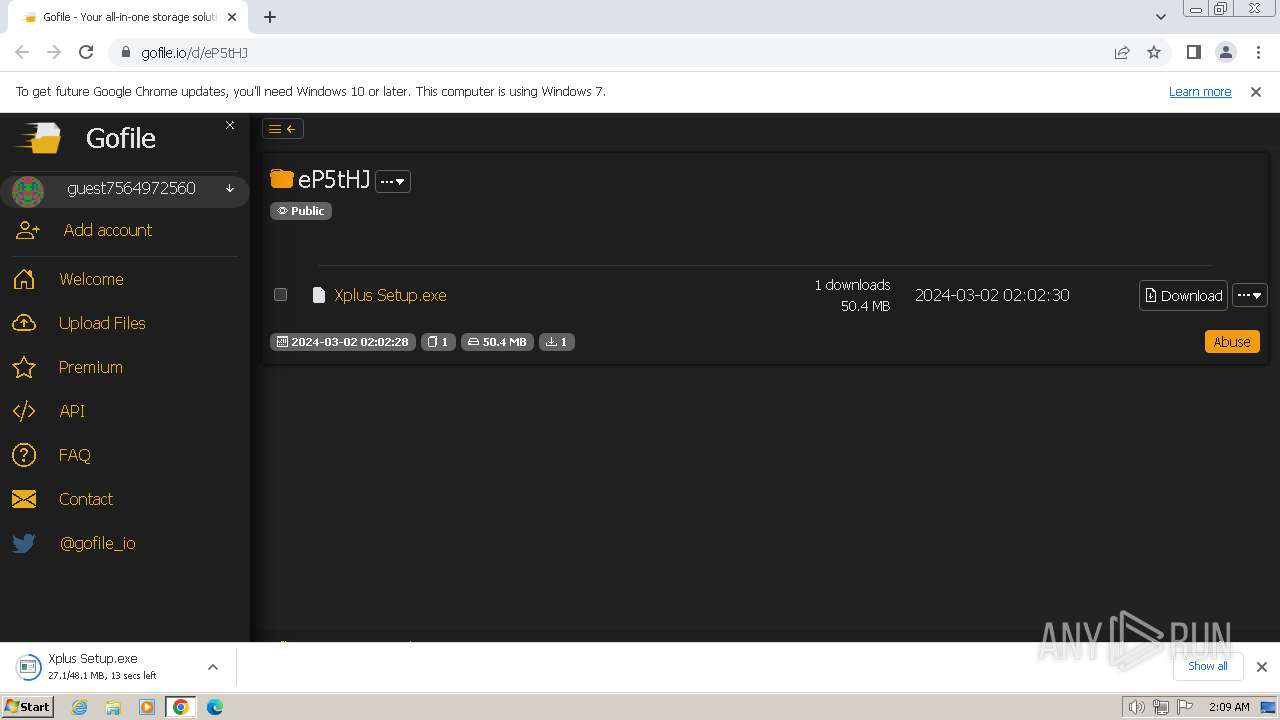Launch Internet Explorer from taskbar
1280x720 pixels.
click(80, 707)
